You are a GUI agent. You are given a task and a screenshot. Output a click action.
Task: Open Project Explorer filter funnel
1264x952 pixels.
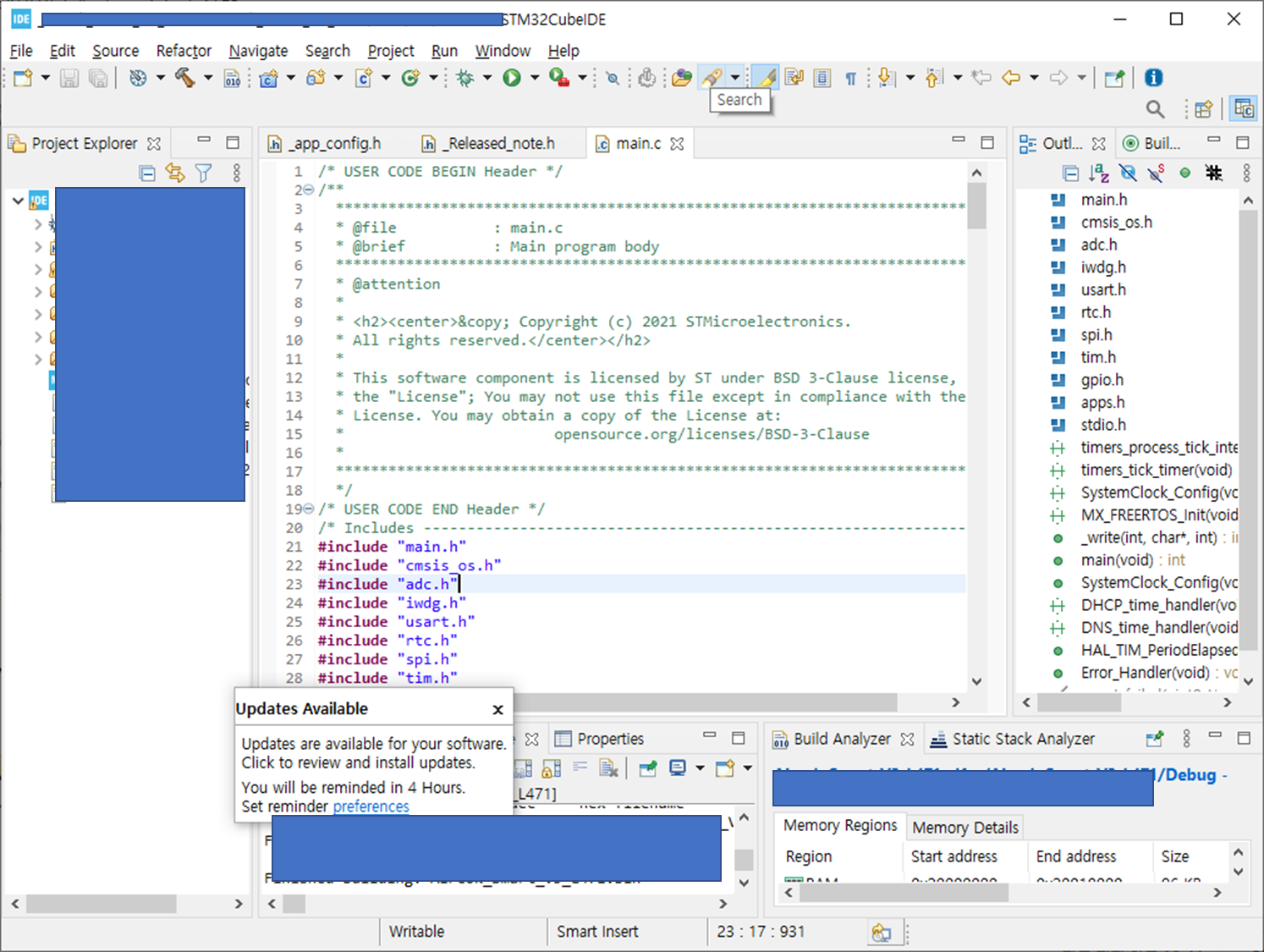[x=204, y=173]
